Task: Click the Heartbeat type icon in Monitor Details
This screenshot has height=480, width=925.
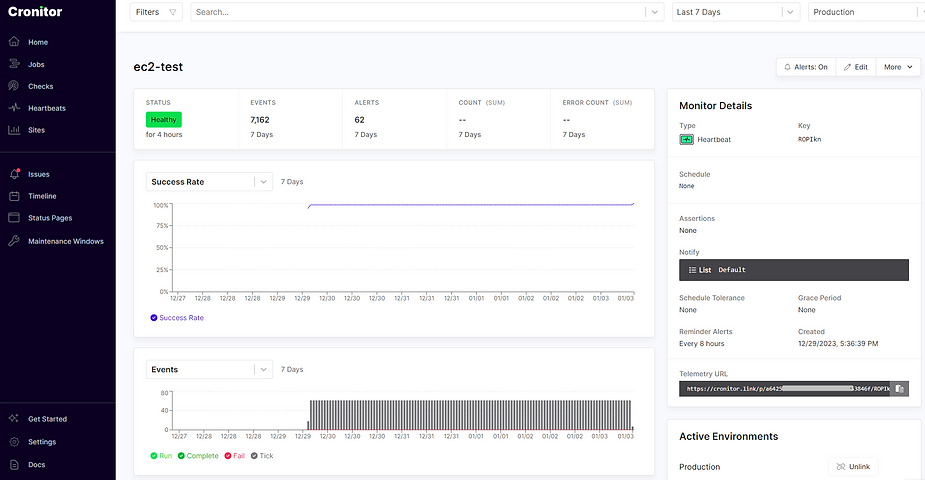Action: pos(686,140)
